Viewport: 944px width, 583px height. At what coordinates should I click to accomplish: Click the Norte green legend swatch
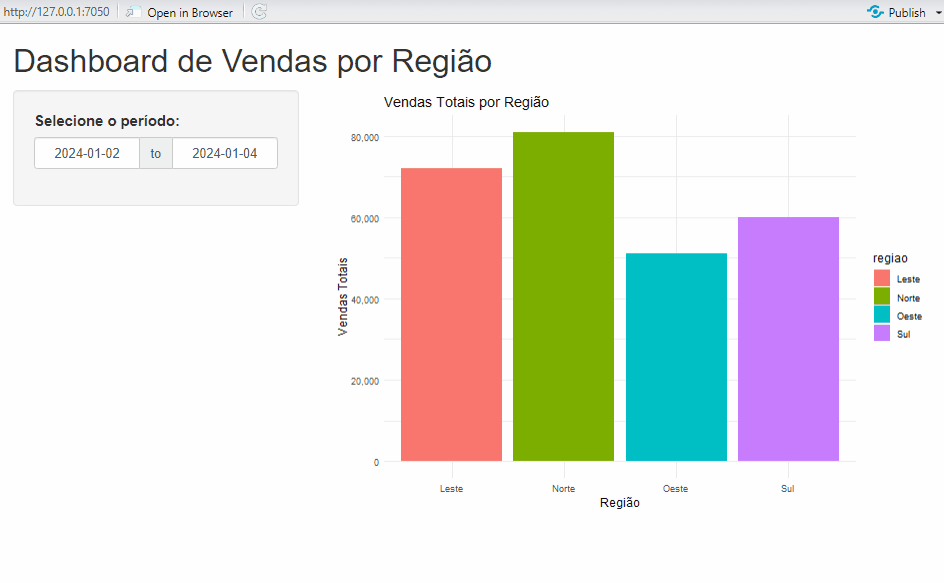(x=881, y=297)
